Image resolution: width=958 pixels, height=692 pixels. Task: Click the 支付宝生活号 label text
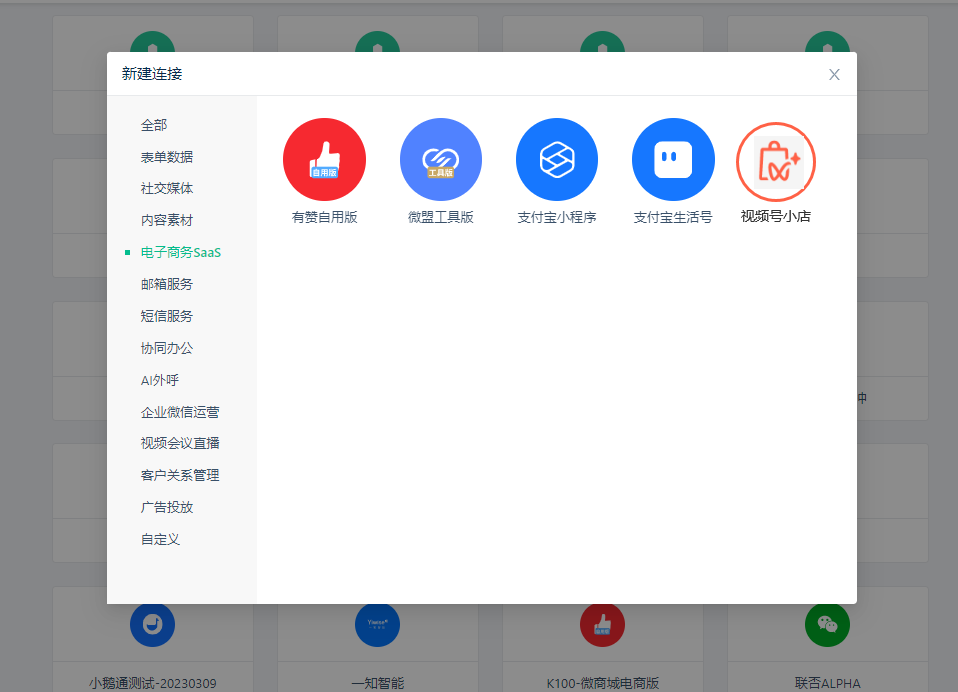pyautogui.click(x=673, y=217)
